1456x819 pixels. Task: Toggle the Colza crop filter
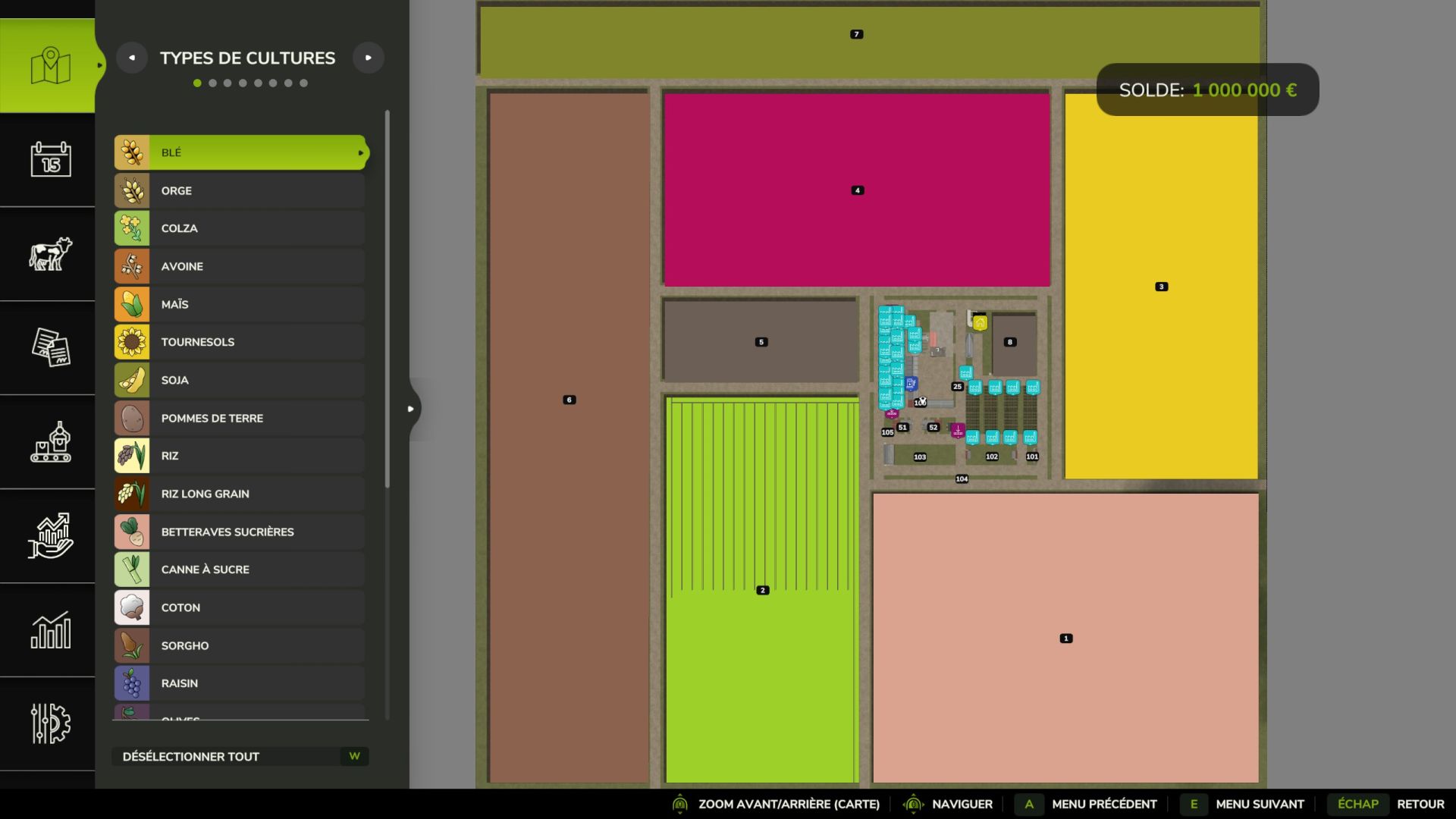240,228
